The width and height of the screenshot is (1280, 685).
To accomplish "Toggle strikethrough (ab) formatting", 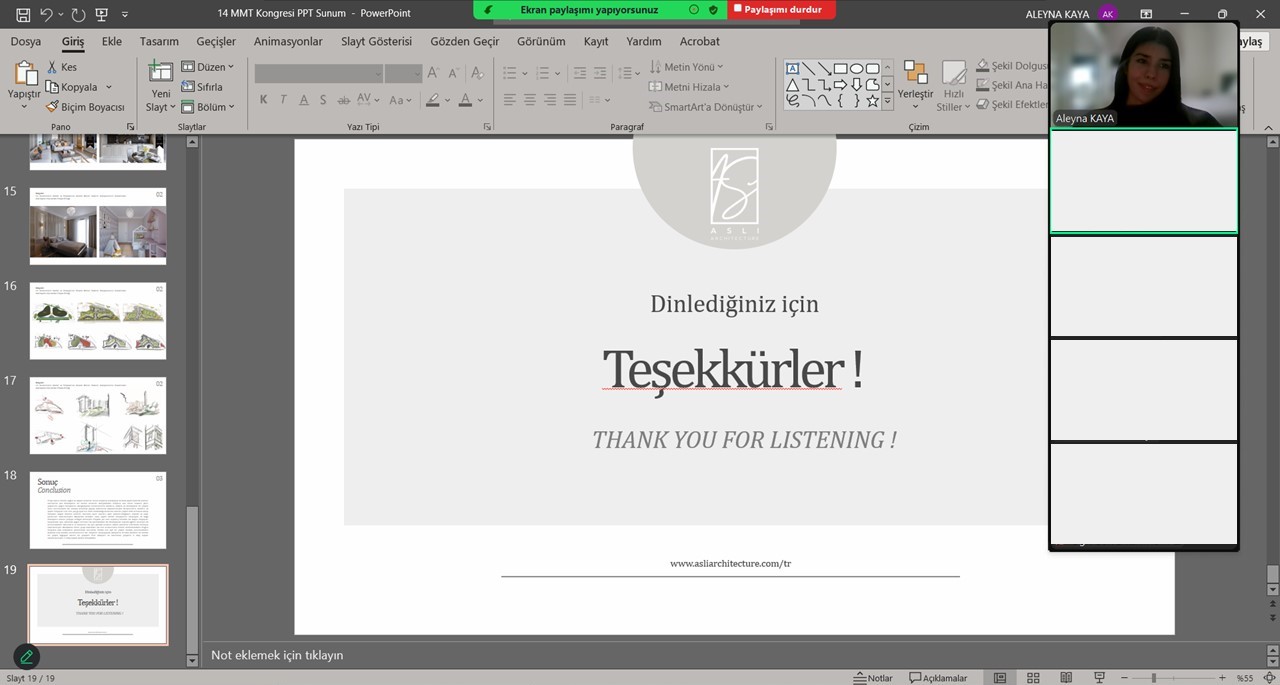I will click(x=343, y=100).
